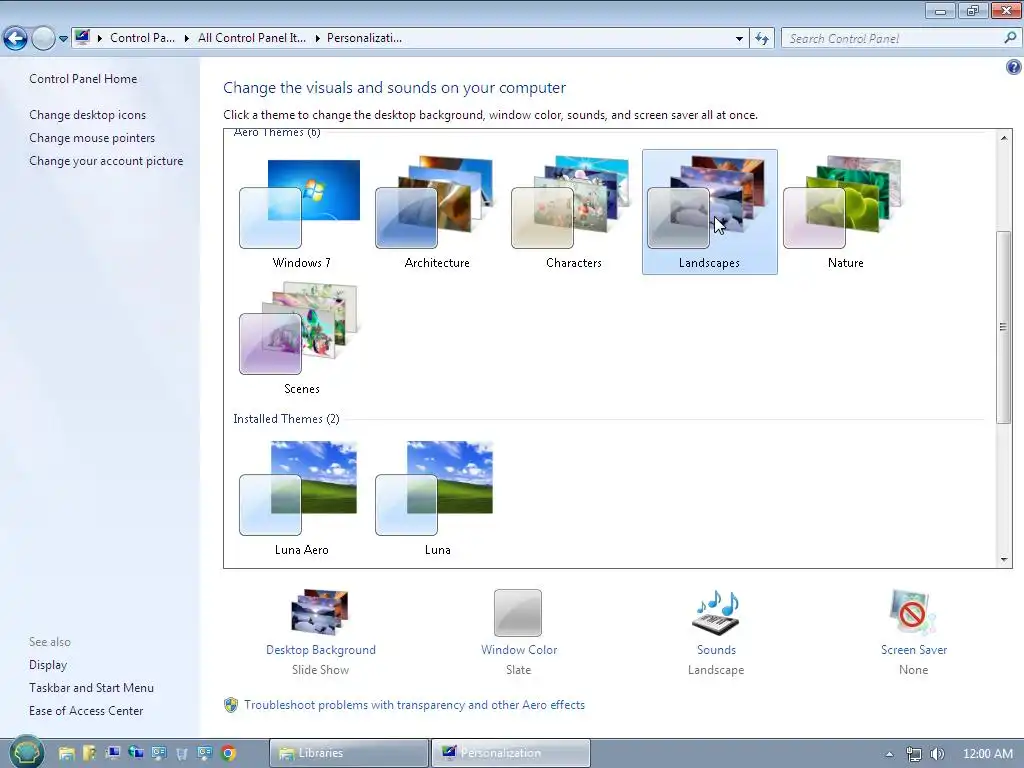
Task: Expand arrow before Control Pa... breadcrumb
Action: tap(100, 39)
